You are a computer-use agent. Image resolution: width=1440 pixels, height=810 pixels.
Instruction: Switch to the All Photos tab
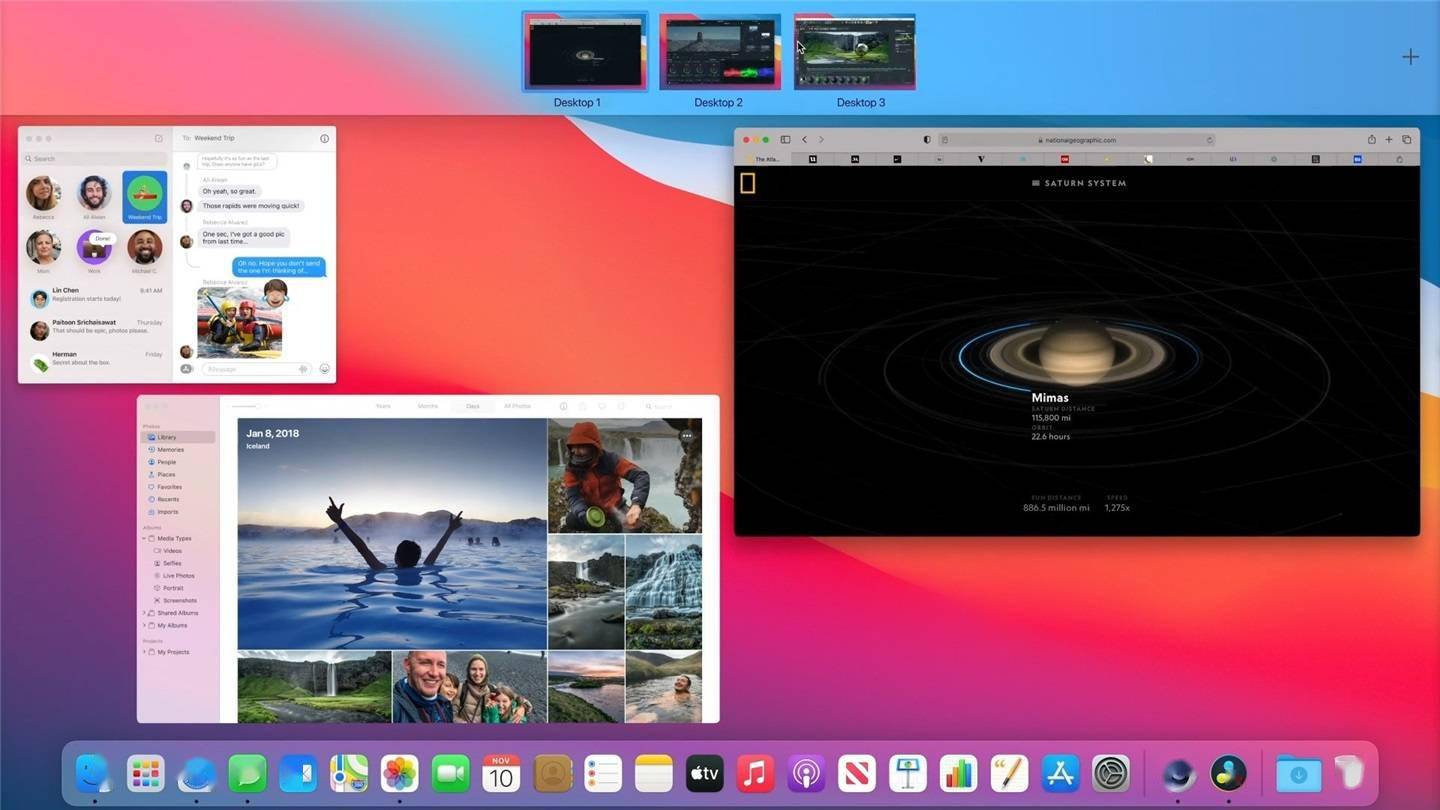(x=516, y=406)
